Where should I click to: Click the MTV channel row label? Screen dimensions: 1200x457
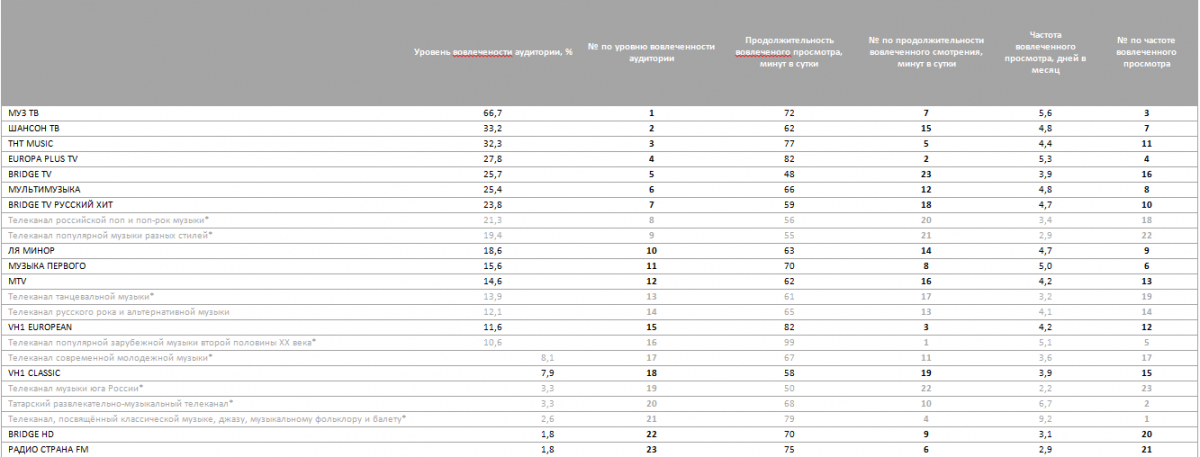coord(17,281)
